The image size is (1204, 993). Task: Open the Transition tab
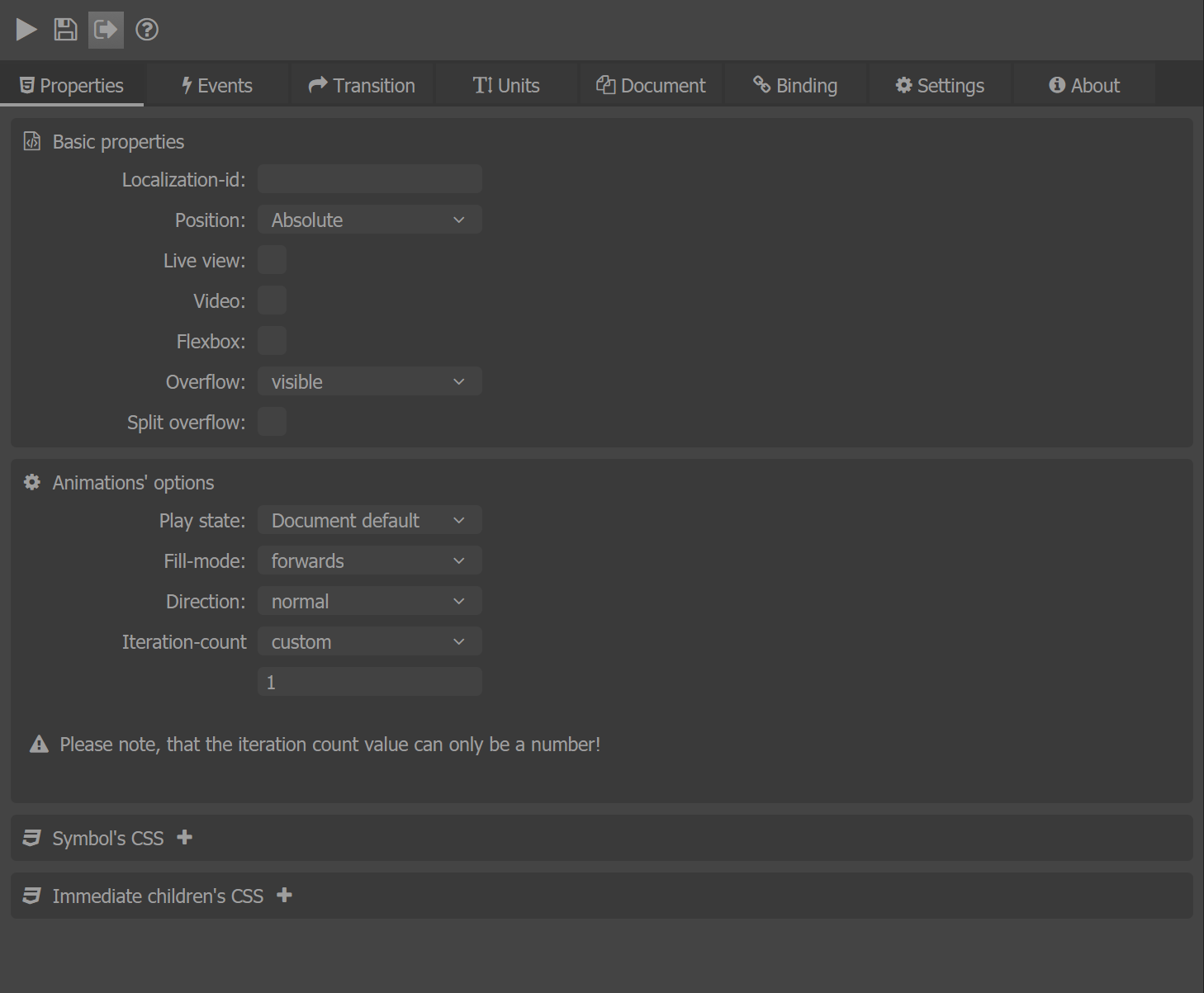click(x=362, y=86)
